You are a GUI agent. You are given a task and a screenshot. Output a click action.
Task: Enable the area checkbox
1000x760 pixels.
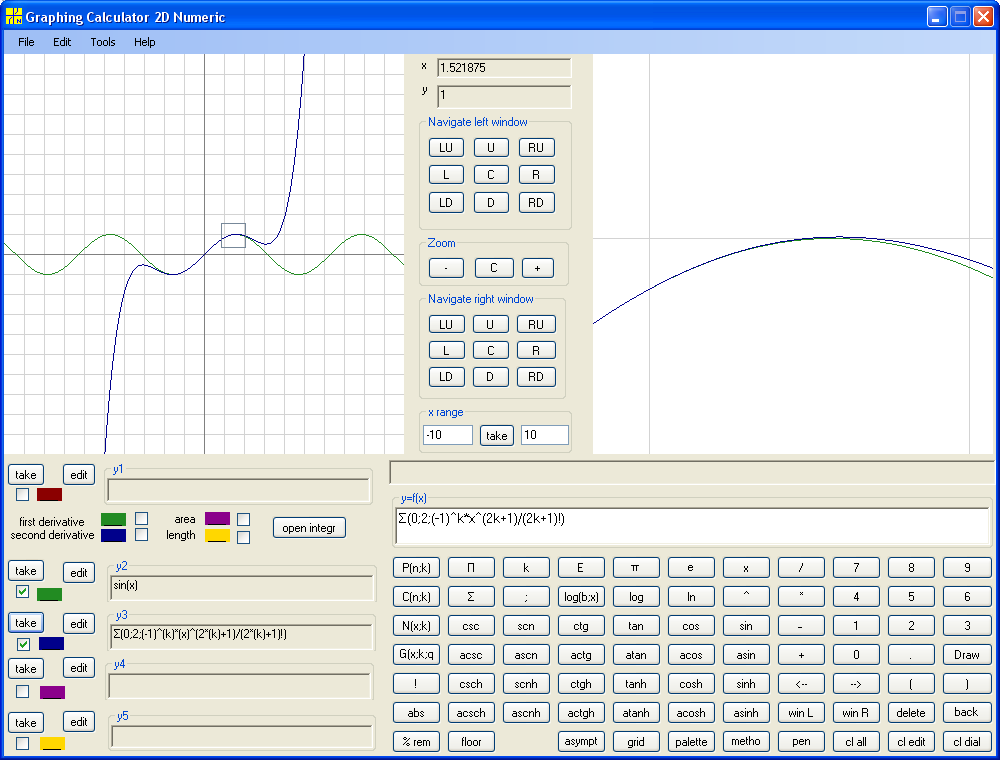click(x=243, y=520)
